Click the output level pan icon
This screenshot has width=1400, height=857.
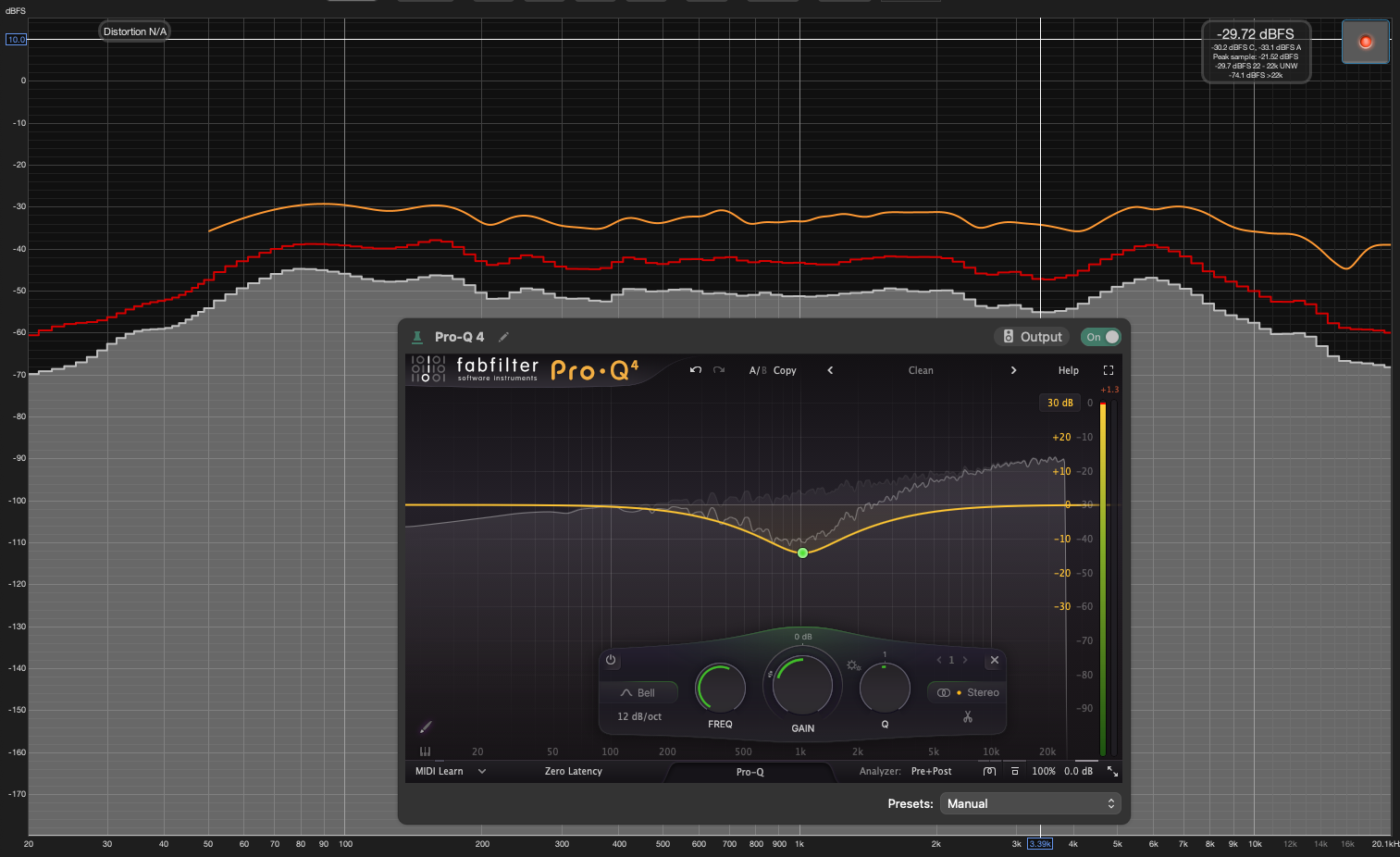point(1015,771)
